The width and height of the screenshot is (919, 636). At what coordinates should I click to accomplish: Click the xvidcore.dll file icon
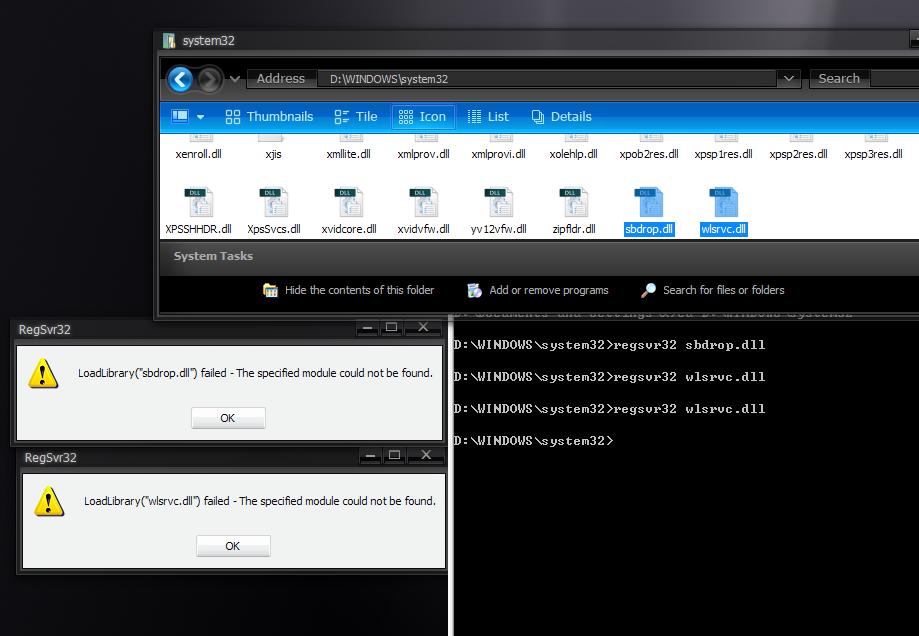click(x=348, y=204)
